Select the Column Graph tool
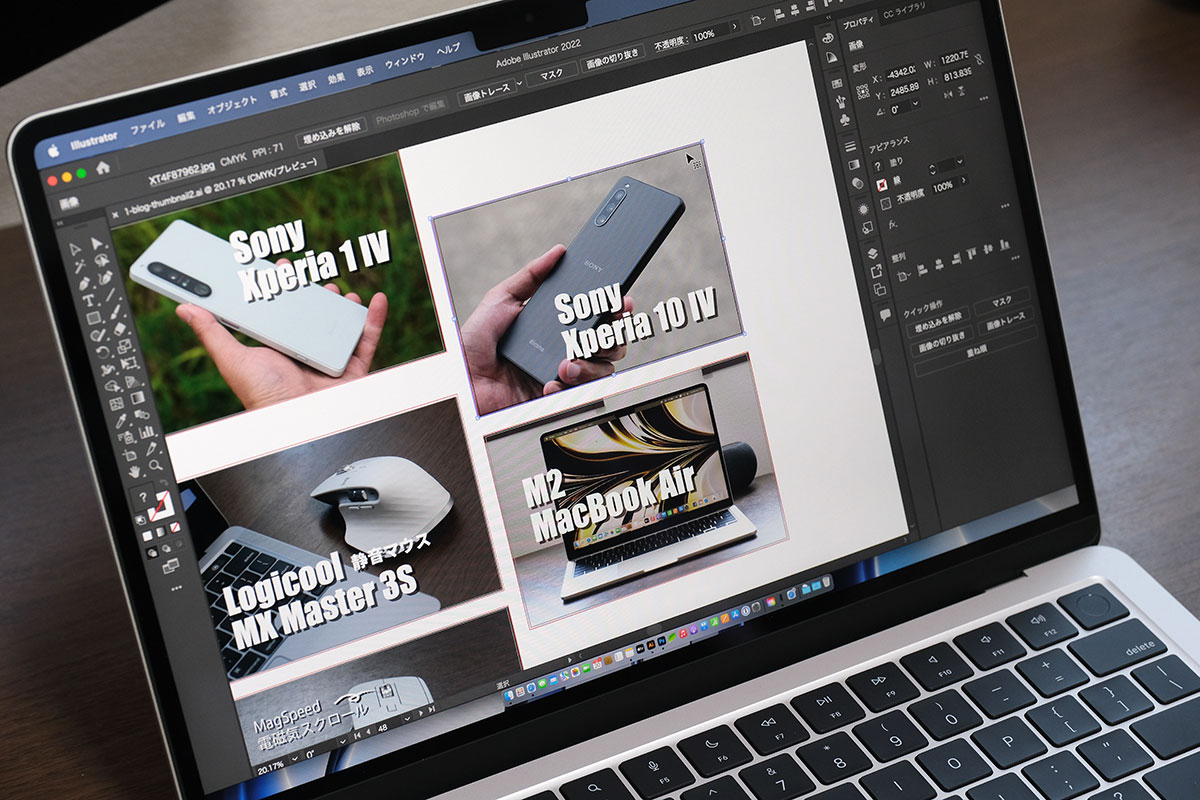The height and width of the screenshot is (800, 1200). coord(146,432)
